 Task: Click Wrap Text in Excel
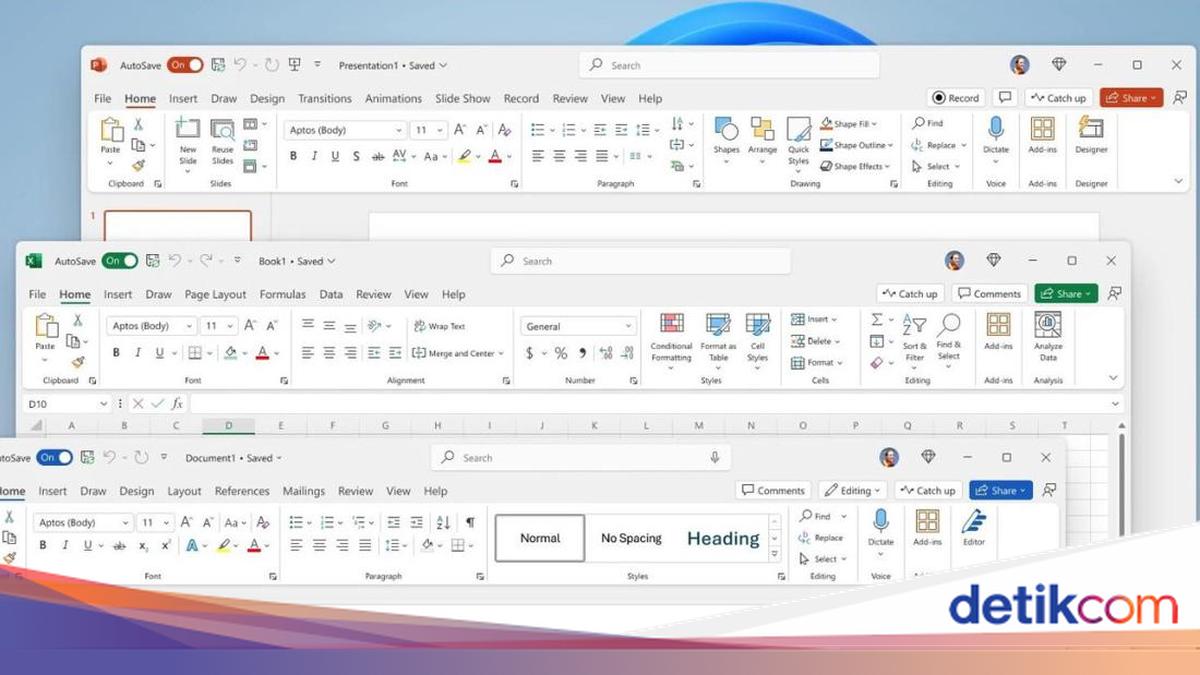(x=439, y=326)
